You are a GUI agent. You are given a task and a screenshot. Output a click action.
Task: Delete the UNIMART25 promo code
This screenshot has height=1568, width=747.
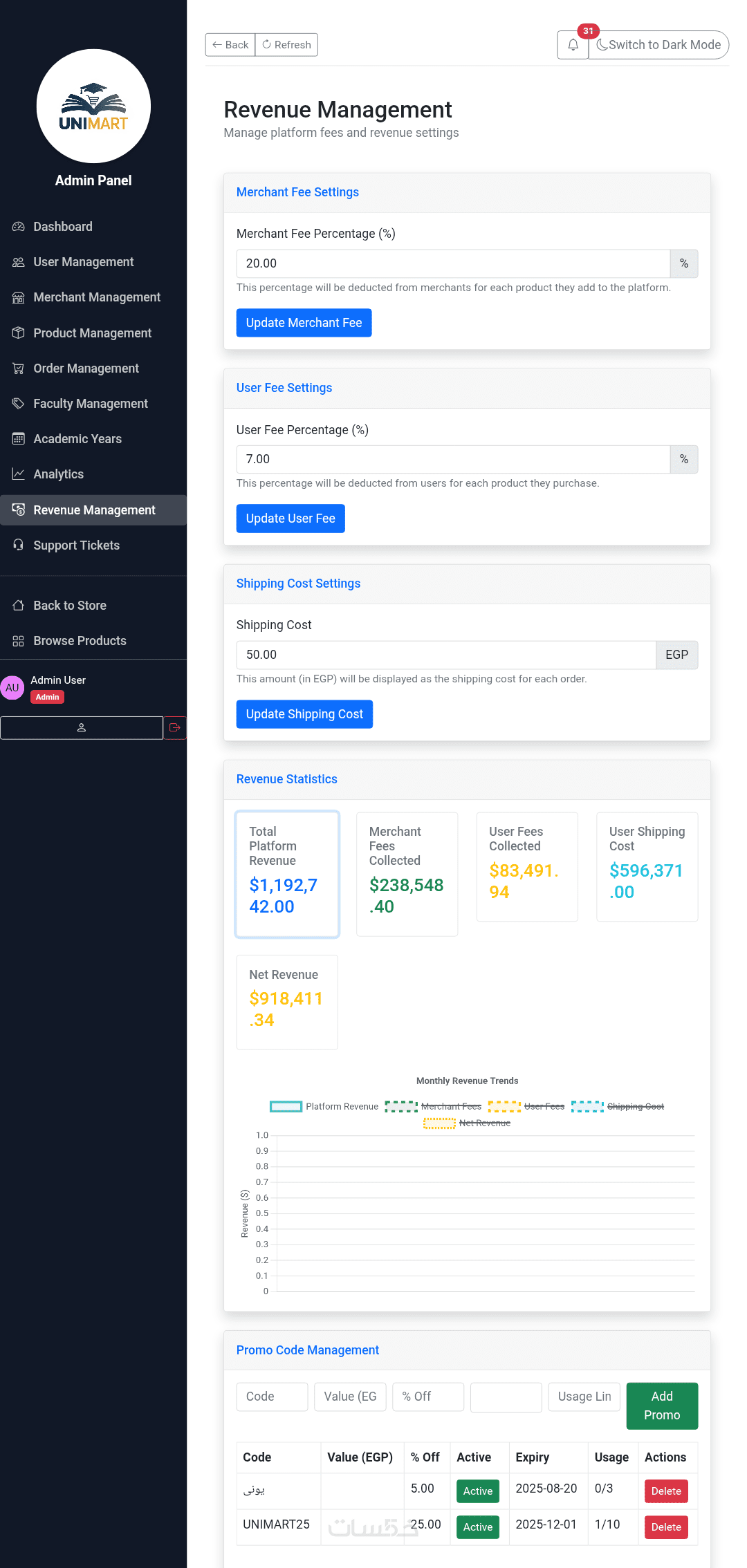666,1527
